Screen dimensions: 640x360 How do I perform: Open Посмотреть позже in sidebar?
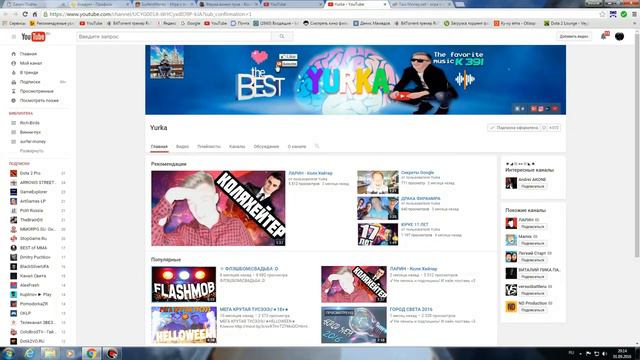point(40,100)
